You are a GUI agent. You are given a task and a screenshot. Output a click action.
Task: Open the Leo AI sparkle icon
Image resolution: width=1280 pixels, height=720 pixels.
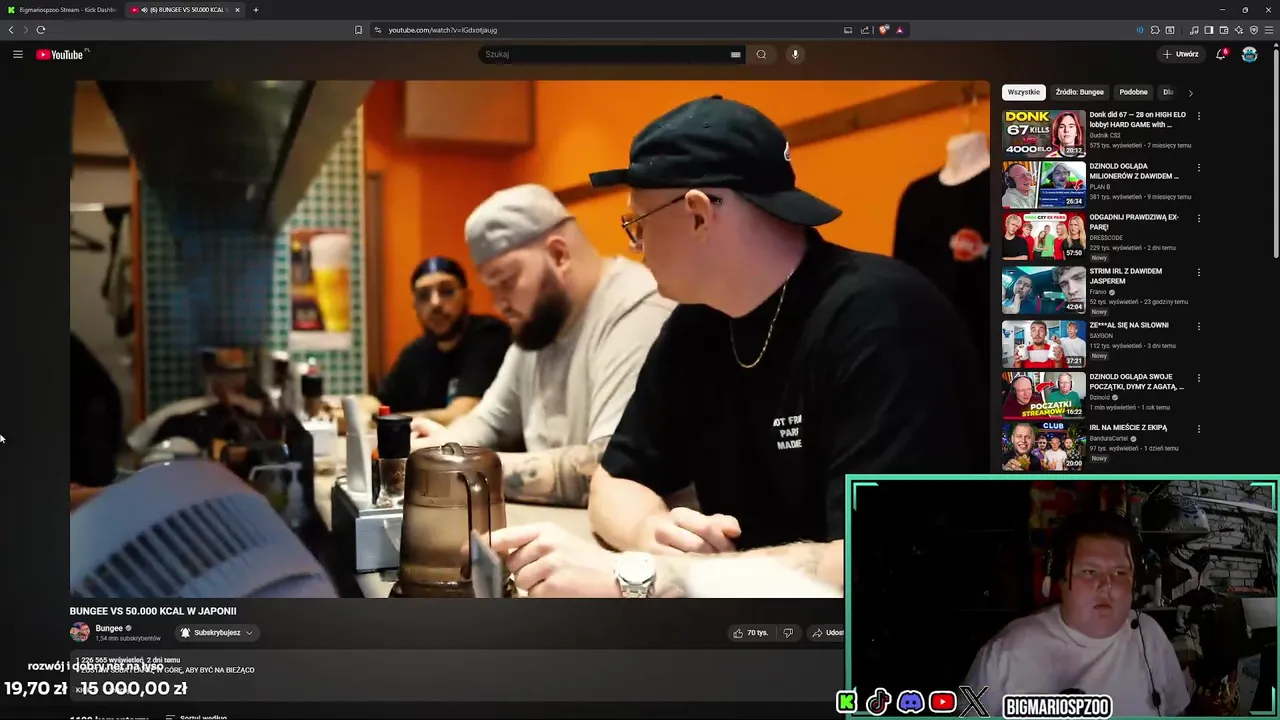[1239, 30]
